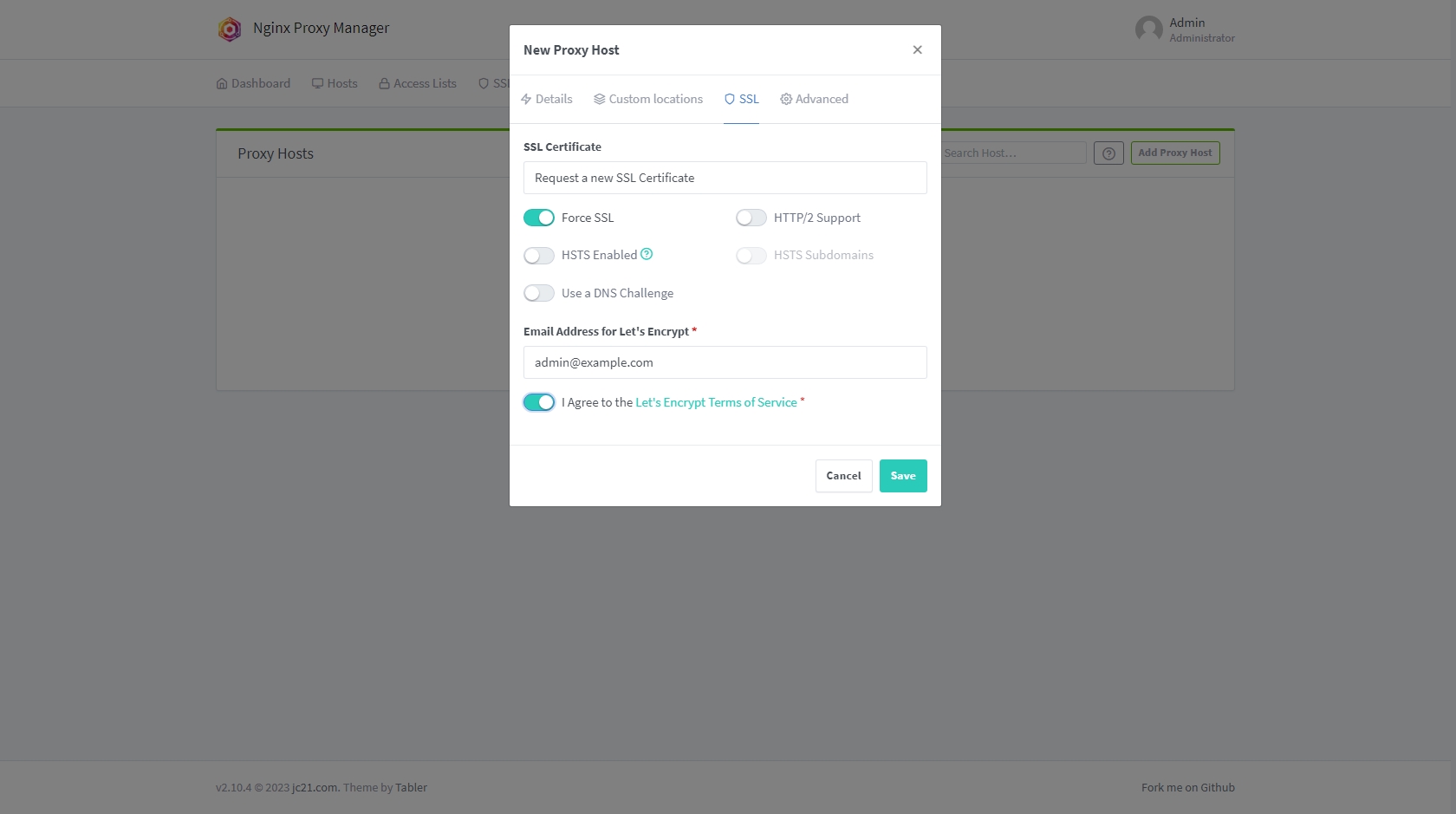The image size is (1456, 814).
Task: Switch to the Custom locations tab
Action: point(648,99)
